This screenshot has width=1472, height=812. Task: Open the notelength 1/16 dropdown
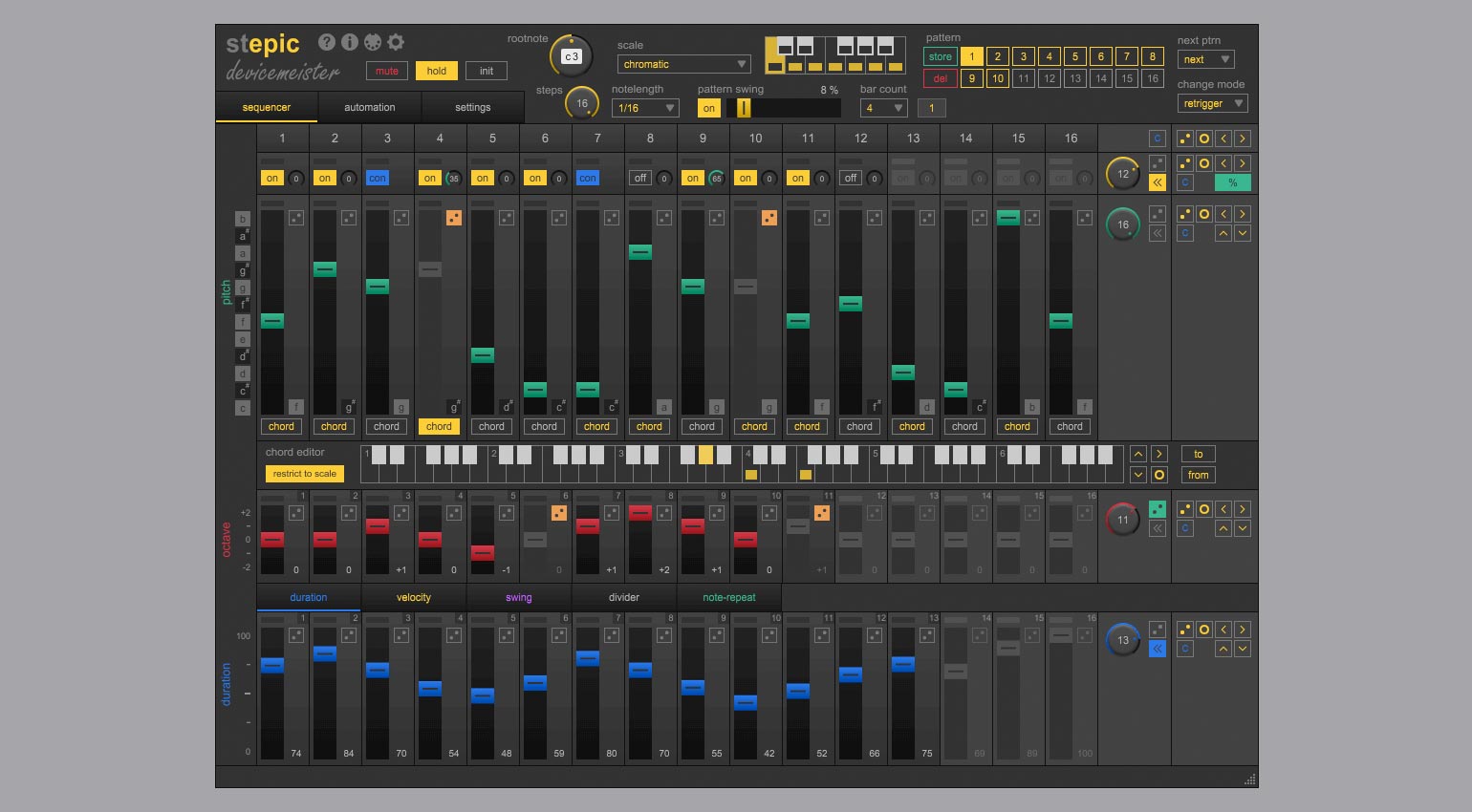(645, 108)
